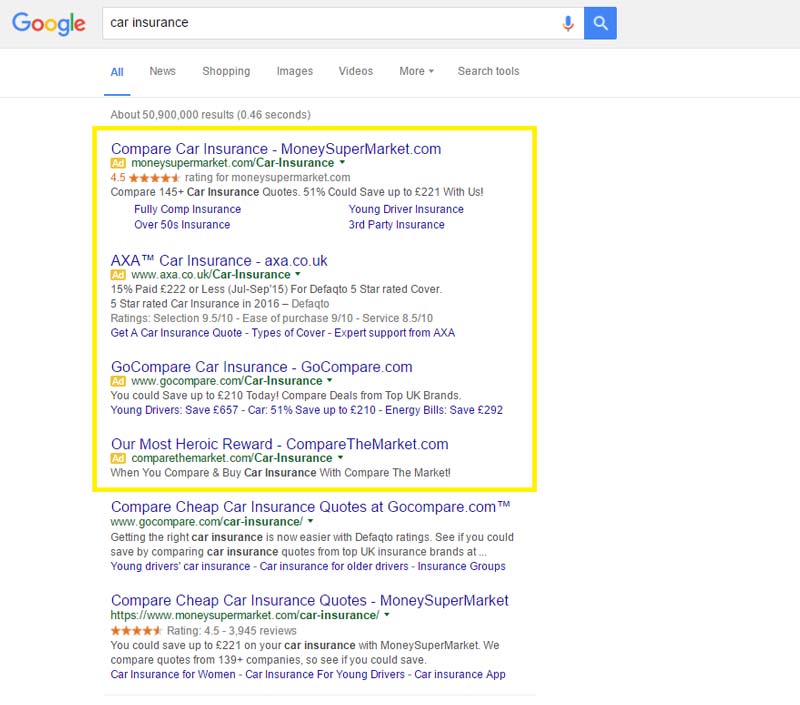Click the comparethemarket.com/Car-Insurance URL text

[x=232, y=458]
